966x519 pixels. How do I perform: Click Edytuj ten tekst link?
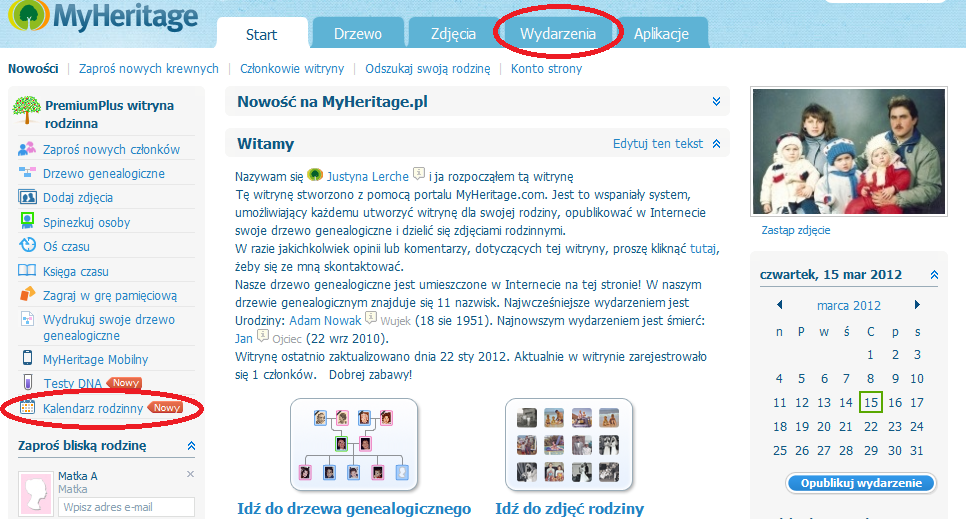point(657,144)
